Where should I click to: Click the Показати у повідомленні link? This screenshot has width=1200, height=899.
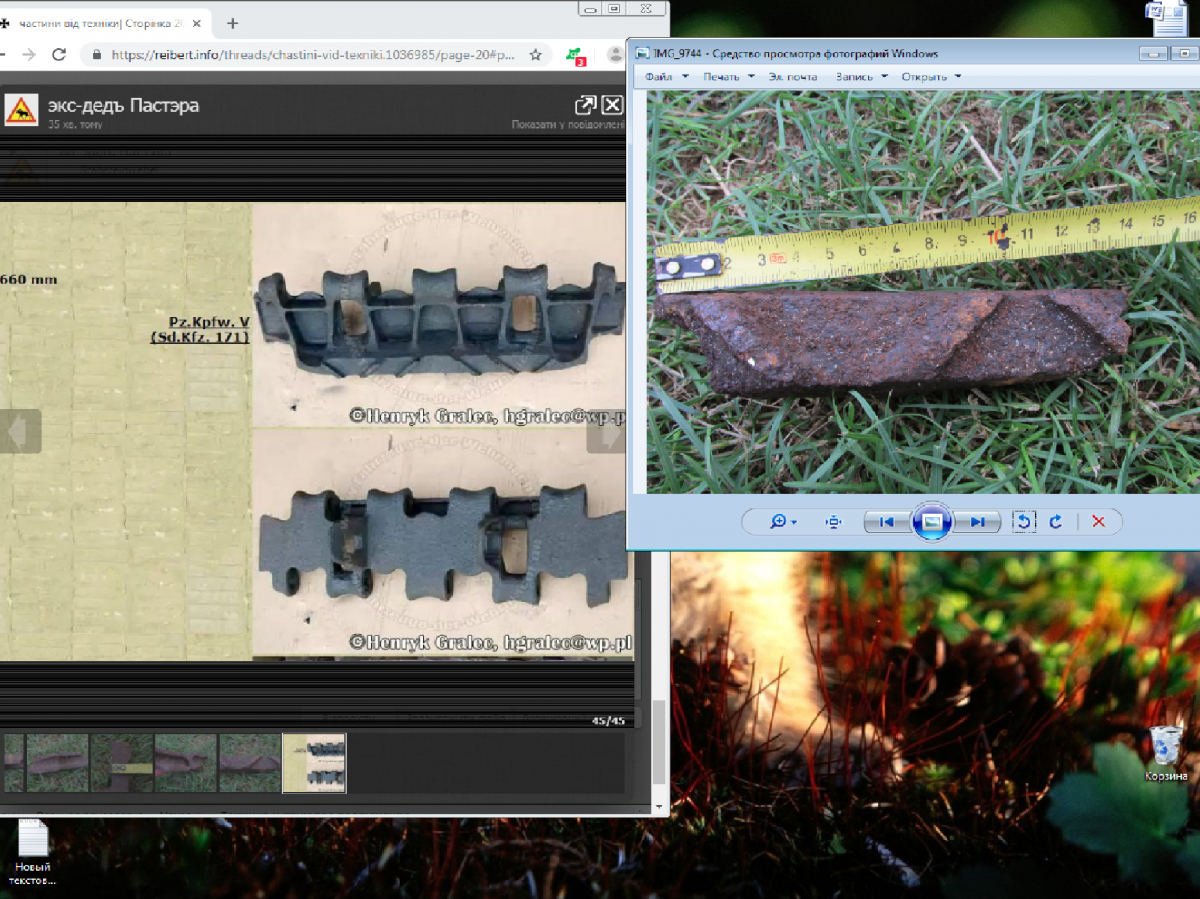point(567,125)
